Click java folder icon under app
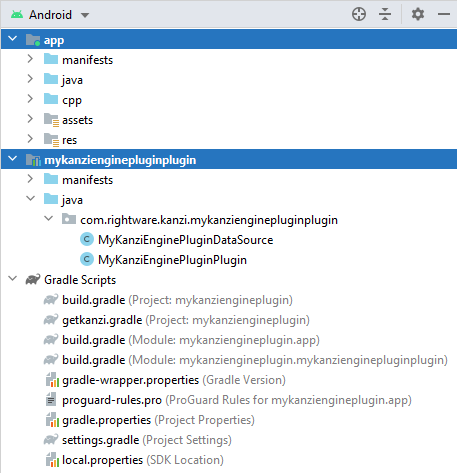Image resolution: width=457 pixels, height=473 pixels. [51, 79]
